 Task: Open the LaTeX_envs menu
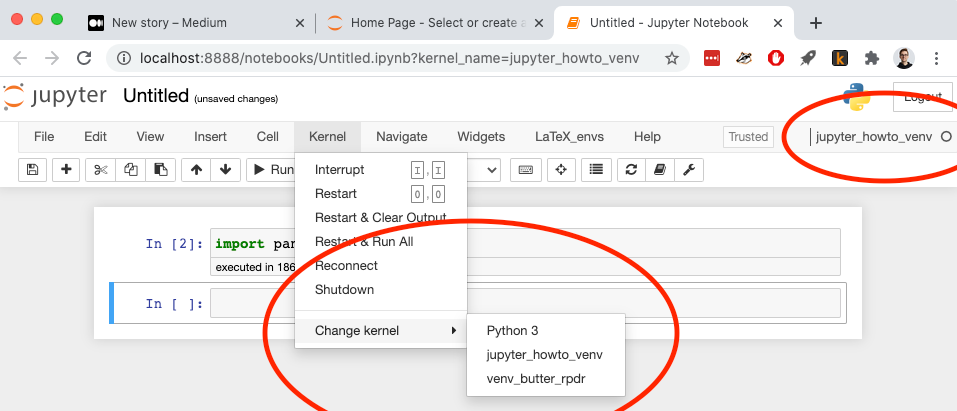pos(569,137)
